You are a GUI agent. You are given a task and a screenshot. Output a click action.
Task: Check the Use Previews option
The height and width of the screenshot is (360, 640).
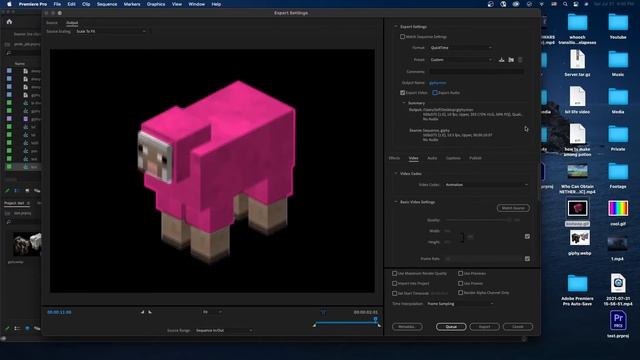(x=460, y=273)
